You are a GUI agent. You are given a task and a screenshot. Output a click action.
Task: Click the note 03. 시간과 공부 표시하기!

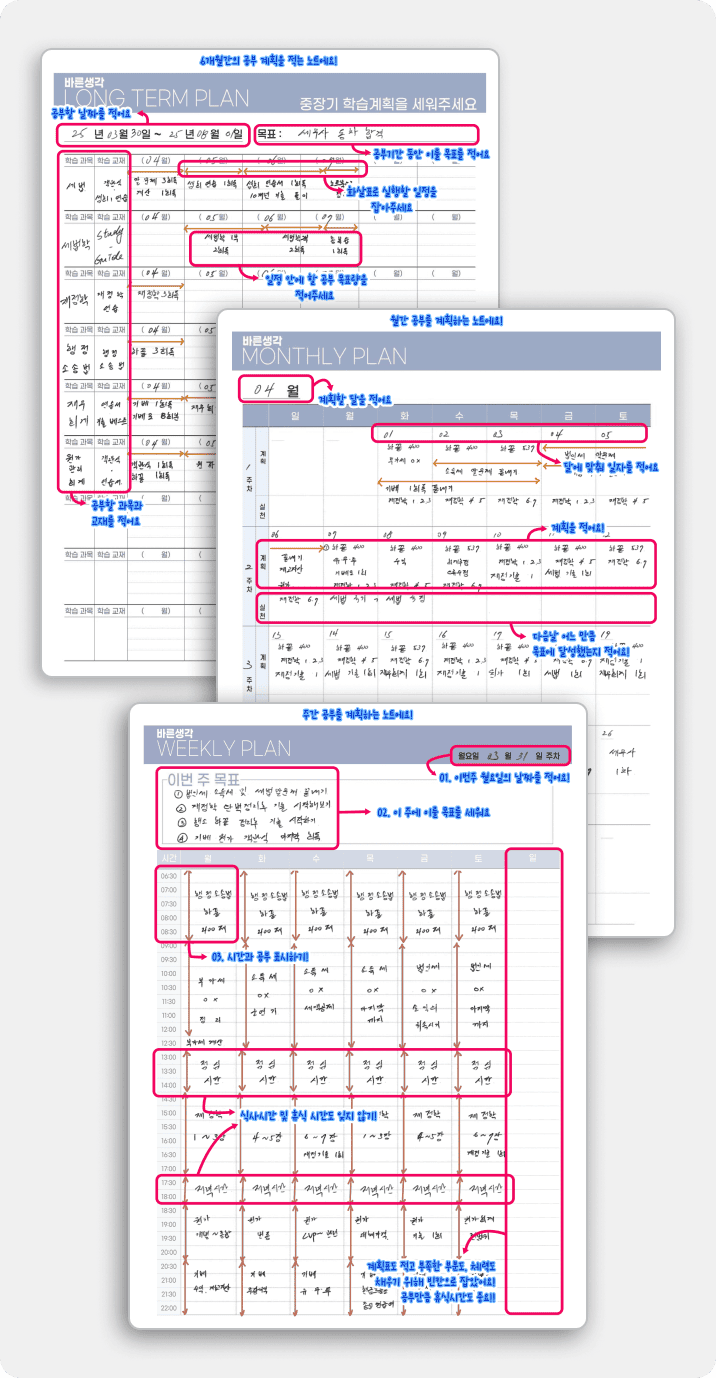(x=259, y=956)
